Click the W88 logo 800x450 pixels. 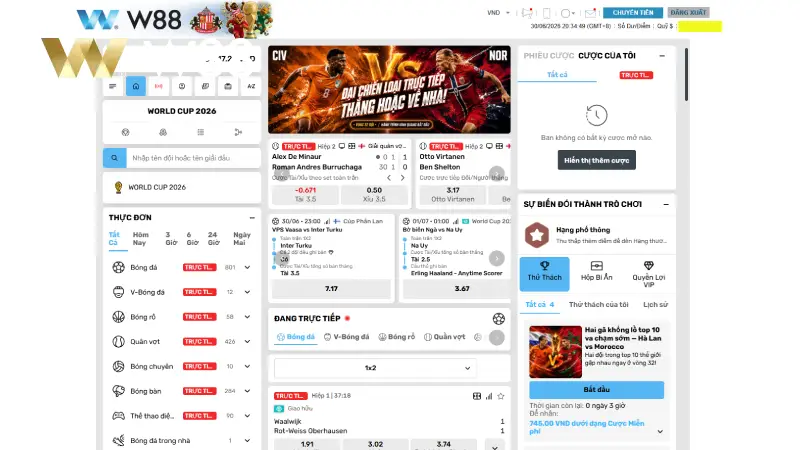click(129, 20)
